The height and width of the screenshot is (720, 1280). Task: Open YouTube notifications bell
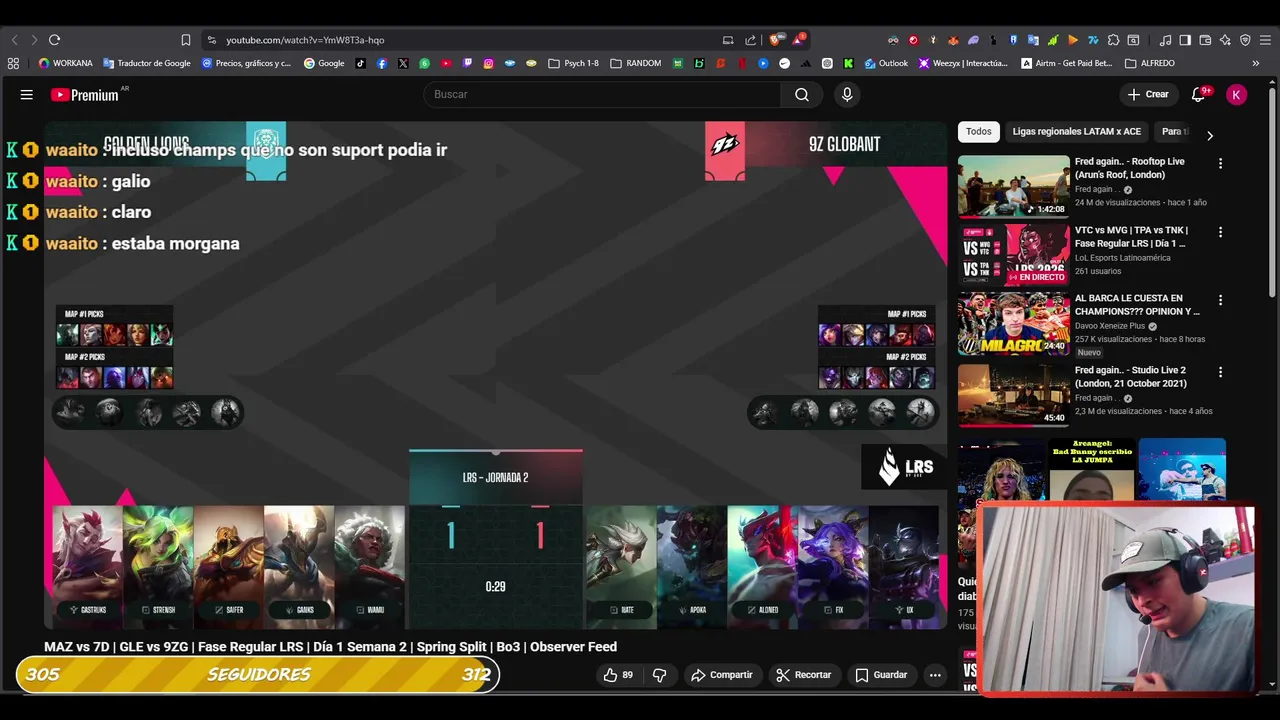1199,94
